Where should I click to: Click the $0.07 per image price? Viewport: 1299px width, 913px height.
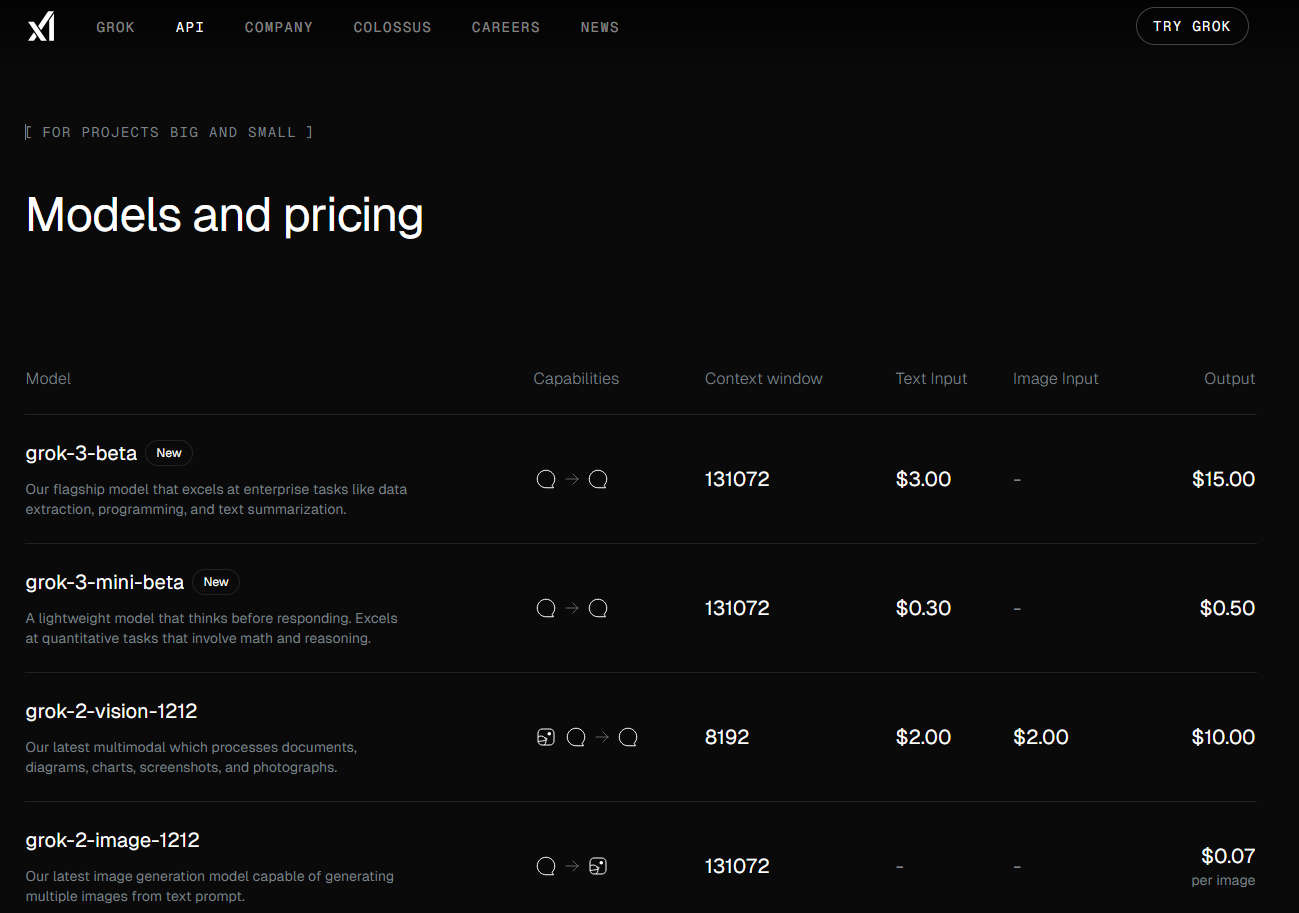tap(1228, 856)
